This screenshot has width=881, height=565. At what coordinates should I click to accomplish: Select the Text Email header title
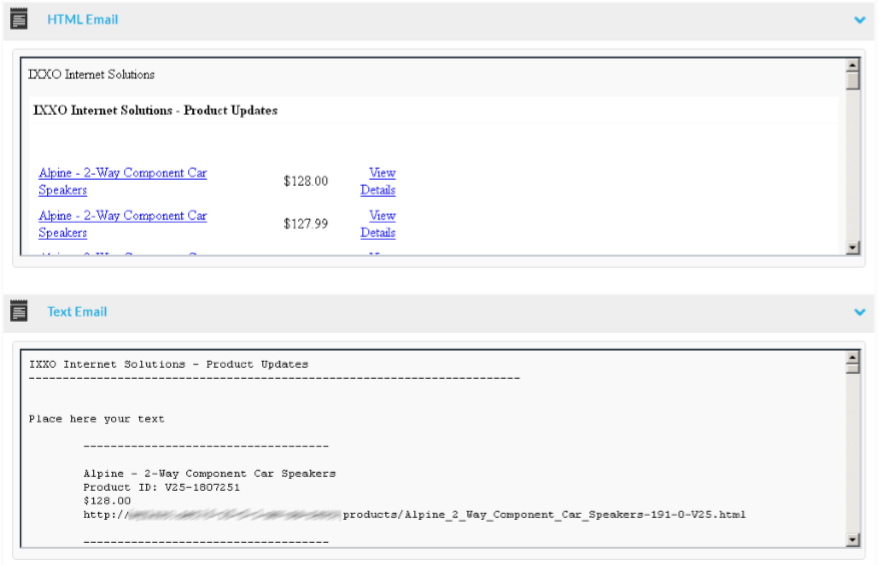[x=77, y=312]
